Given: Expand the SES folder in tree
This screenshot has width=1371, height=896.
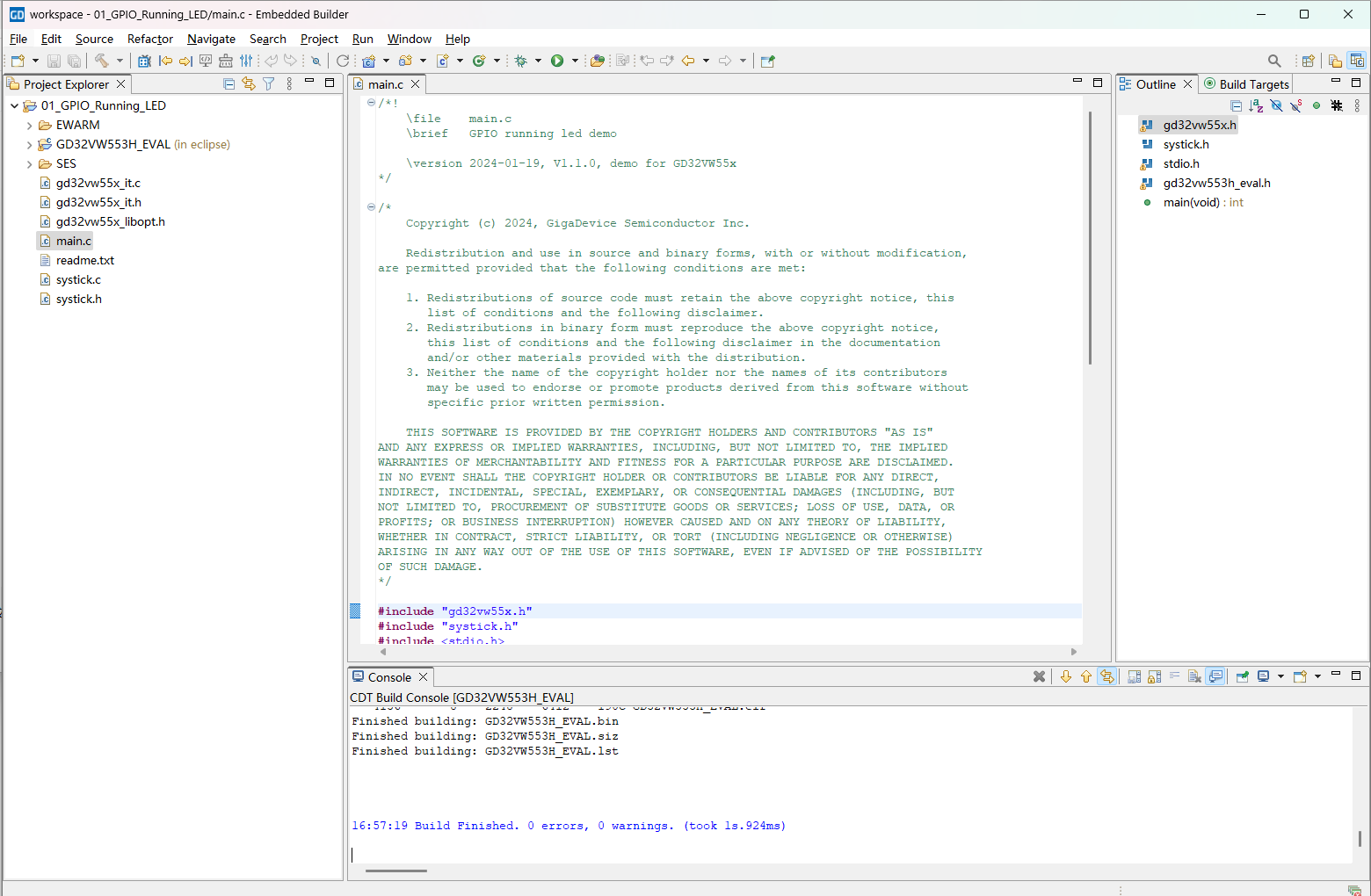Looking at the screenshot, I should pos(29,164).
